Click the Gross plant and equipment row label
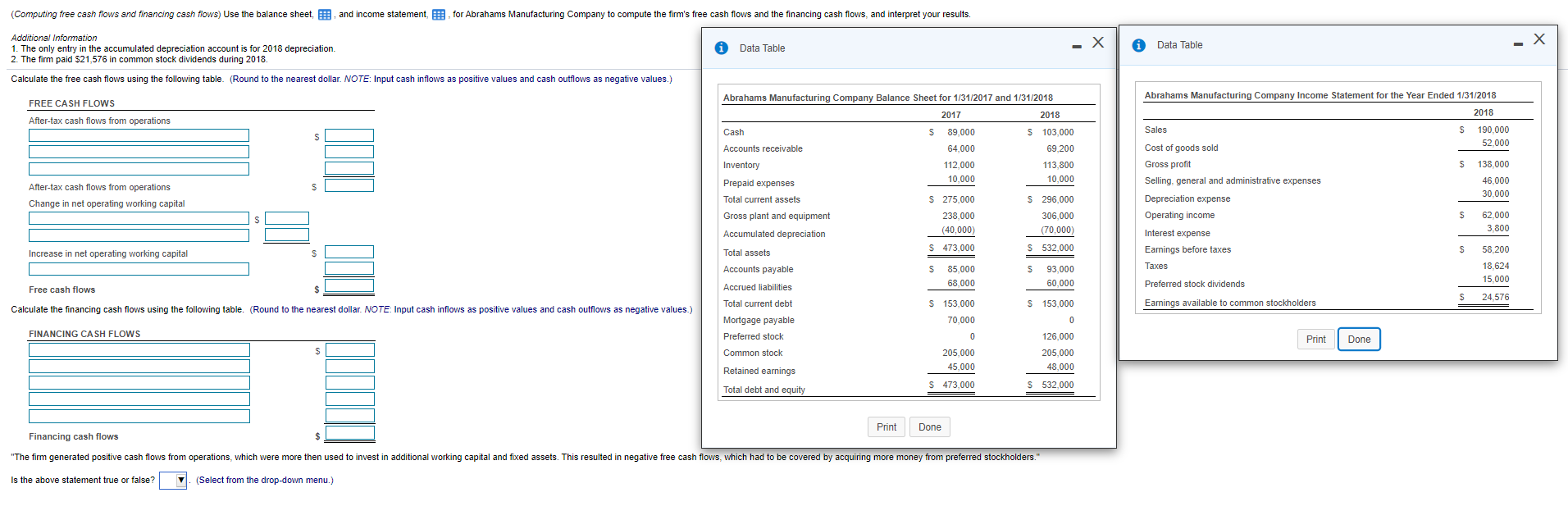The width and height of the screenshot is (1568, 520). click(776, 216)
